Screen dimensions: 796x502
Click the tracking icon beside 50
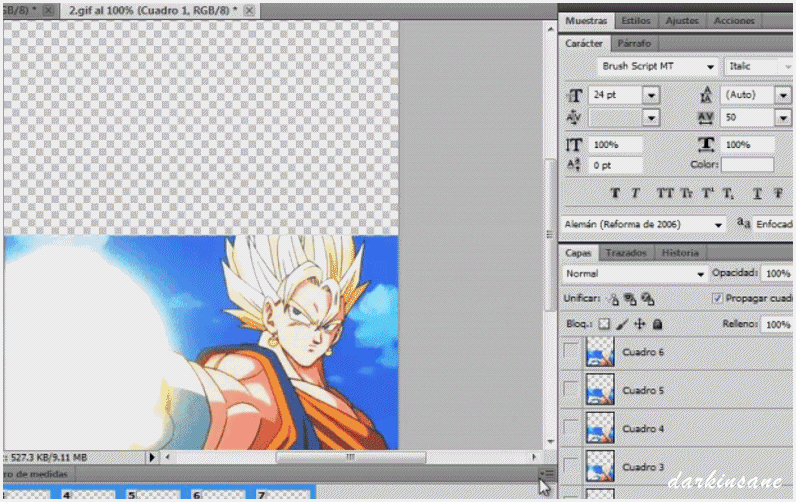706,118
